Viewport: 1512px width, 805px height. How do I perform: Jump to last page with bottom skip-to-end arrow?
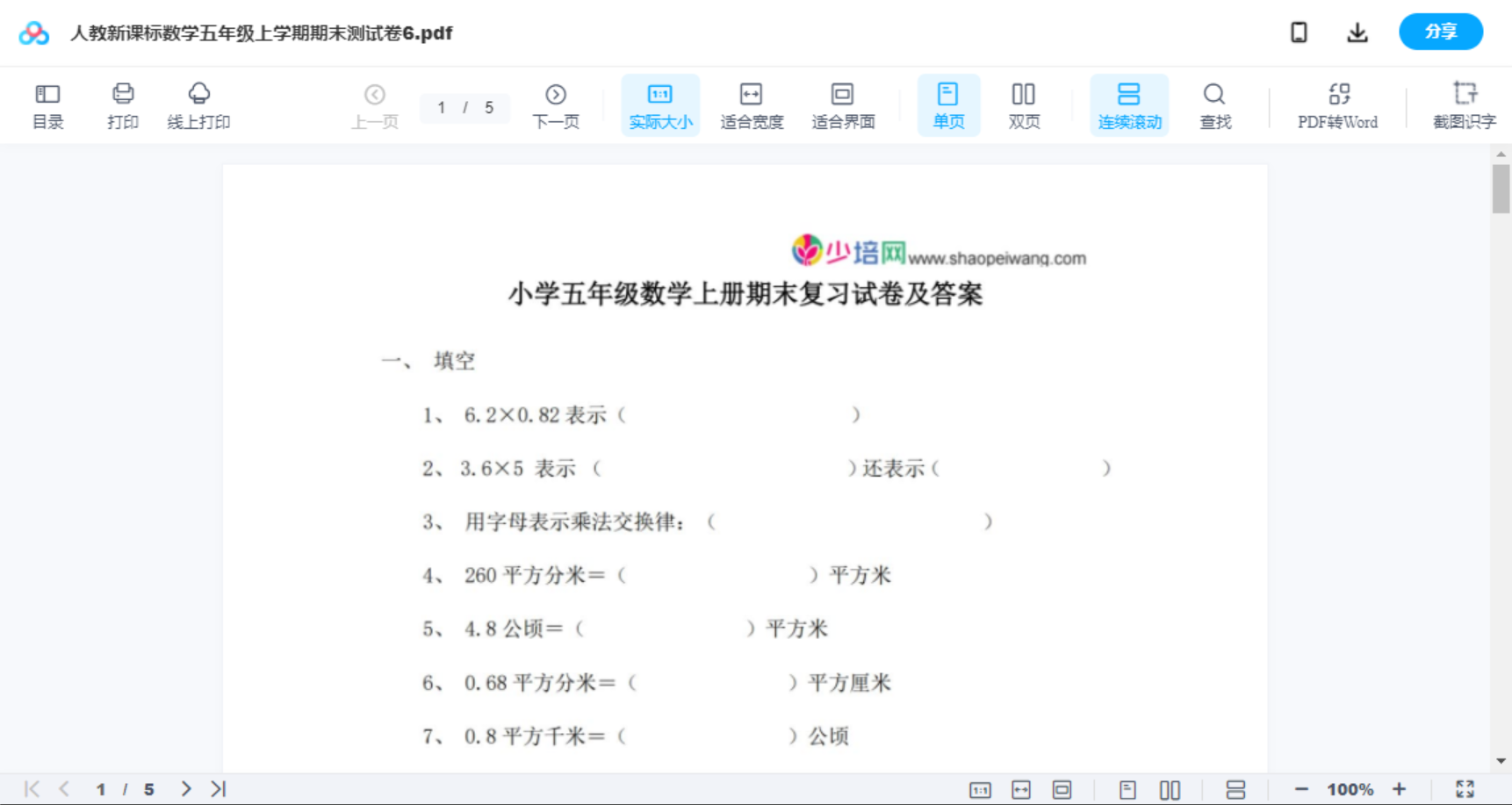tap(217, 788)
